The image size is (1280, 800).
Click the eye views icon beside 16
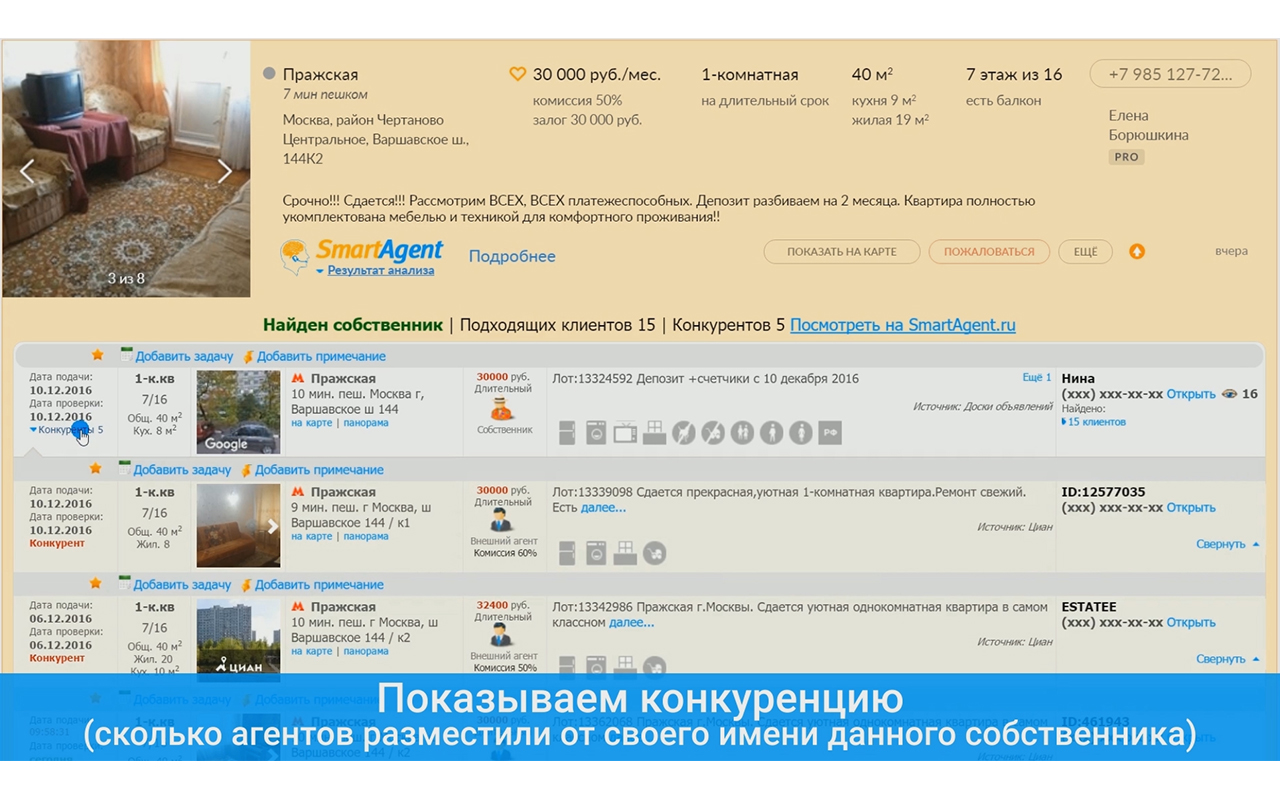tap(1229, 394)
